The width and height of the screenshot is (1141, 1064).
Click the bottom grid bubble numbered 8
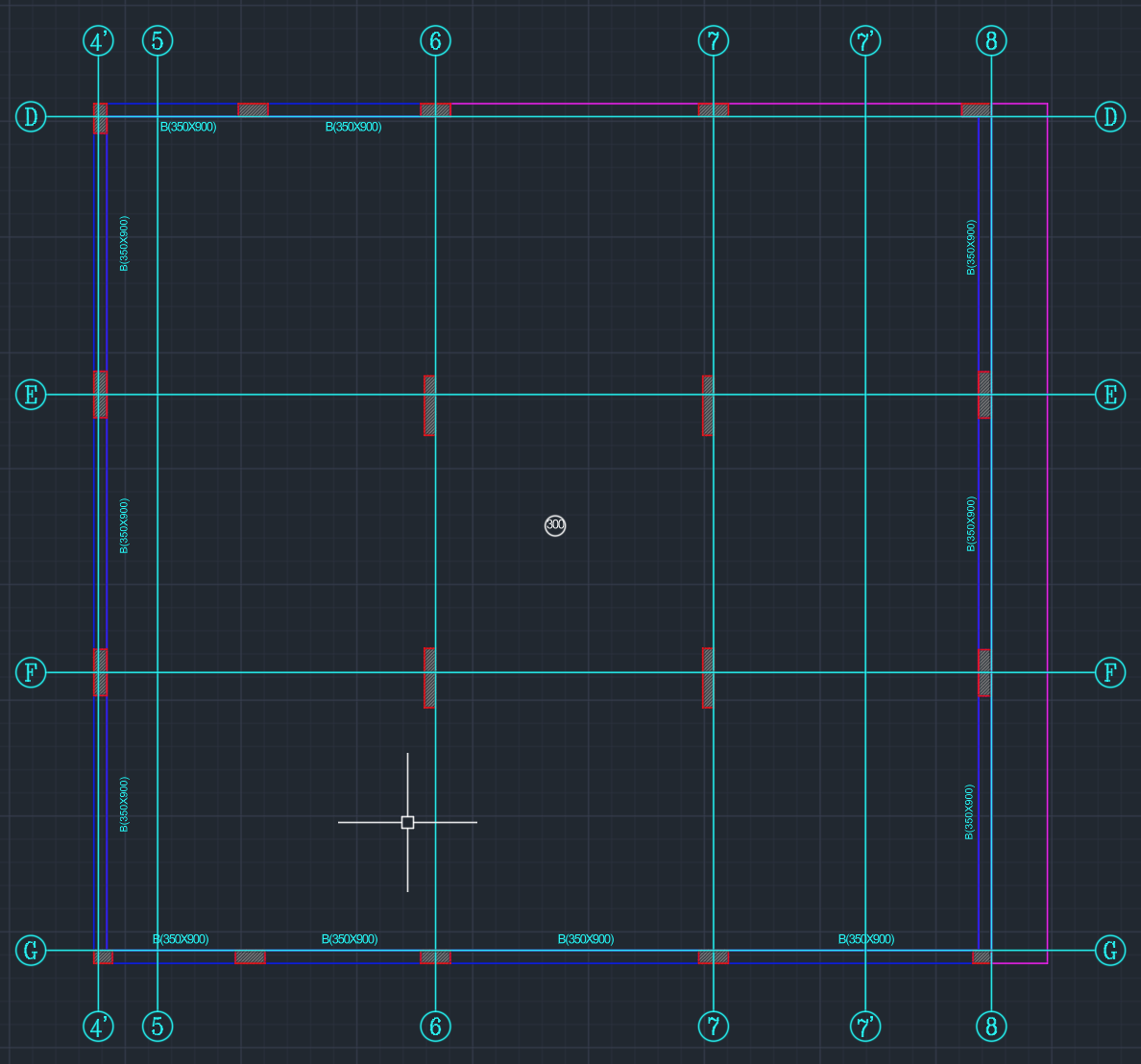(x=991, y=1027)
